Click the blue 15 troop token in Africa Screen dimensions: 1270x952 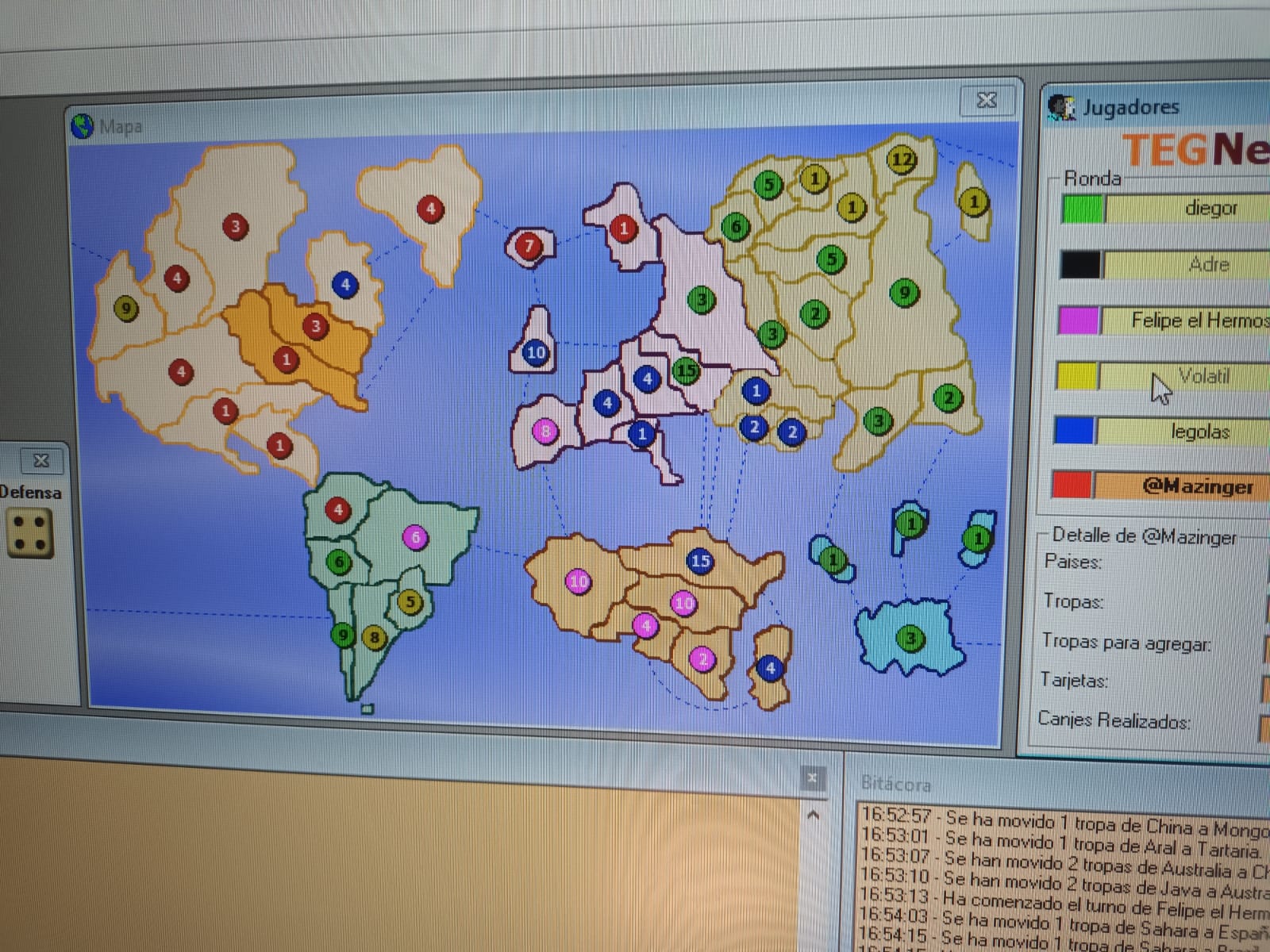(x=699, y=561)
